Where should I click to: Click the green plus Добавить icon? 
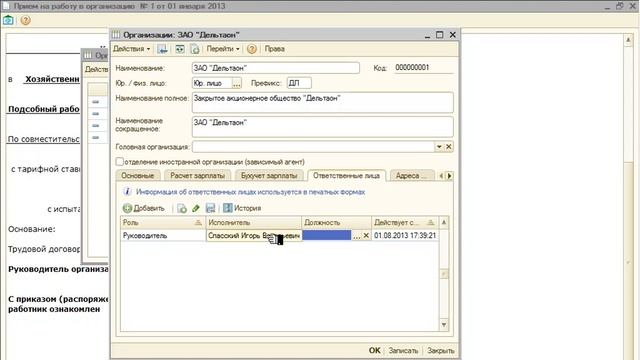[x=127, y=208]
